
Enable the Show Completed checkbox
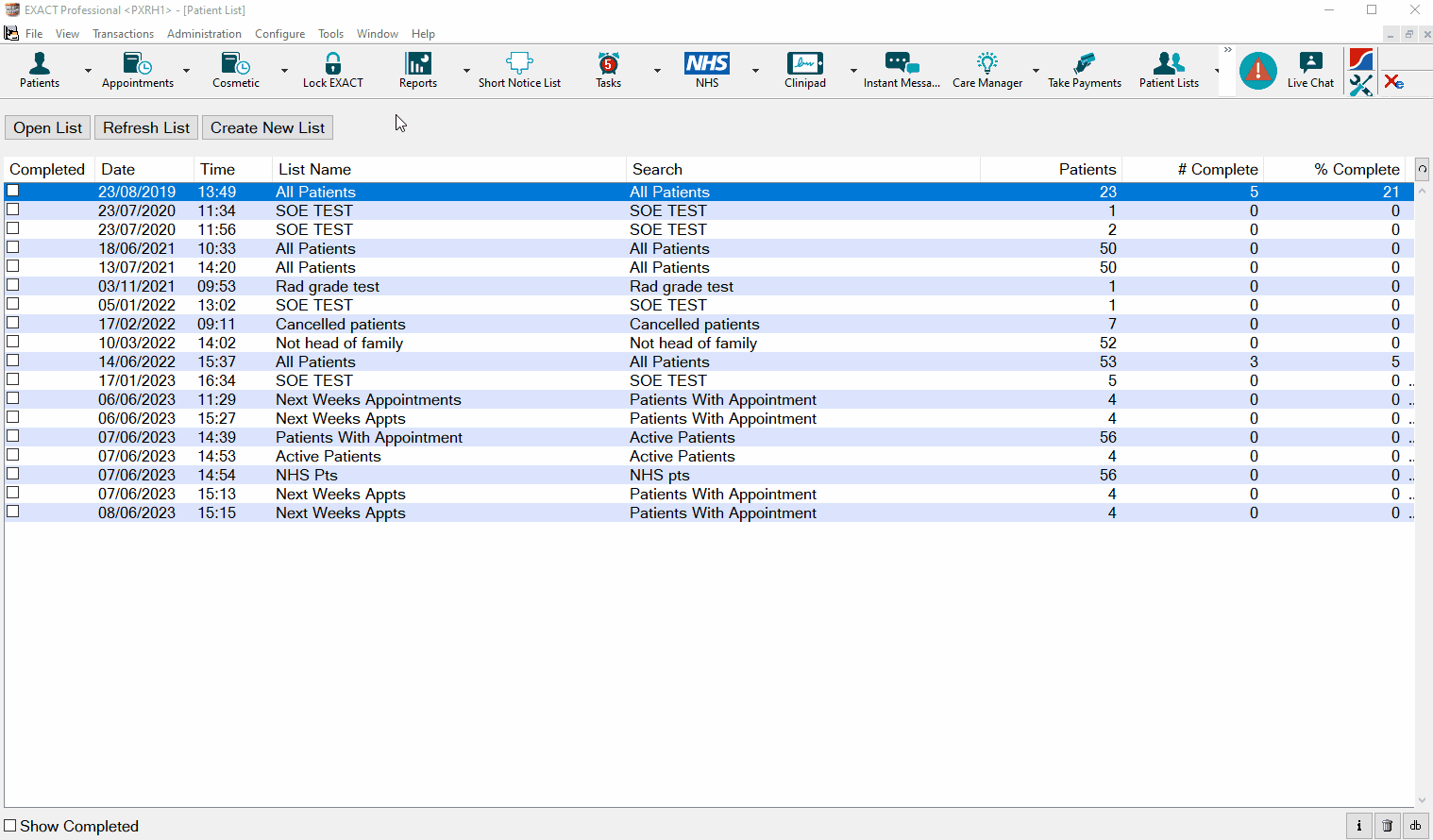(10, 826)
